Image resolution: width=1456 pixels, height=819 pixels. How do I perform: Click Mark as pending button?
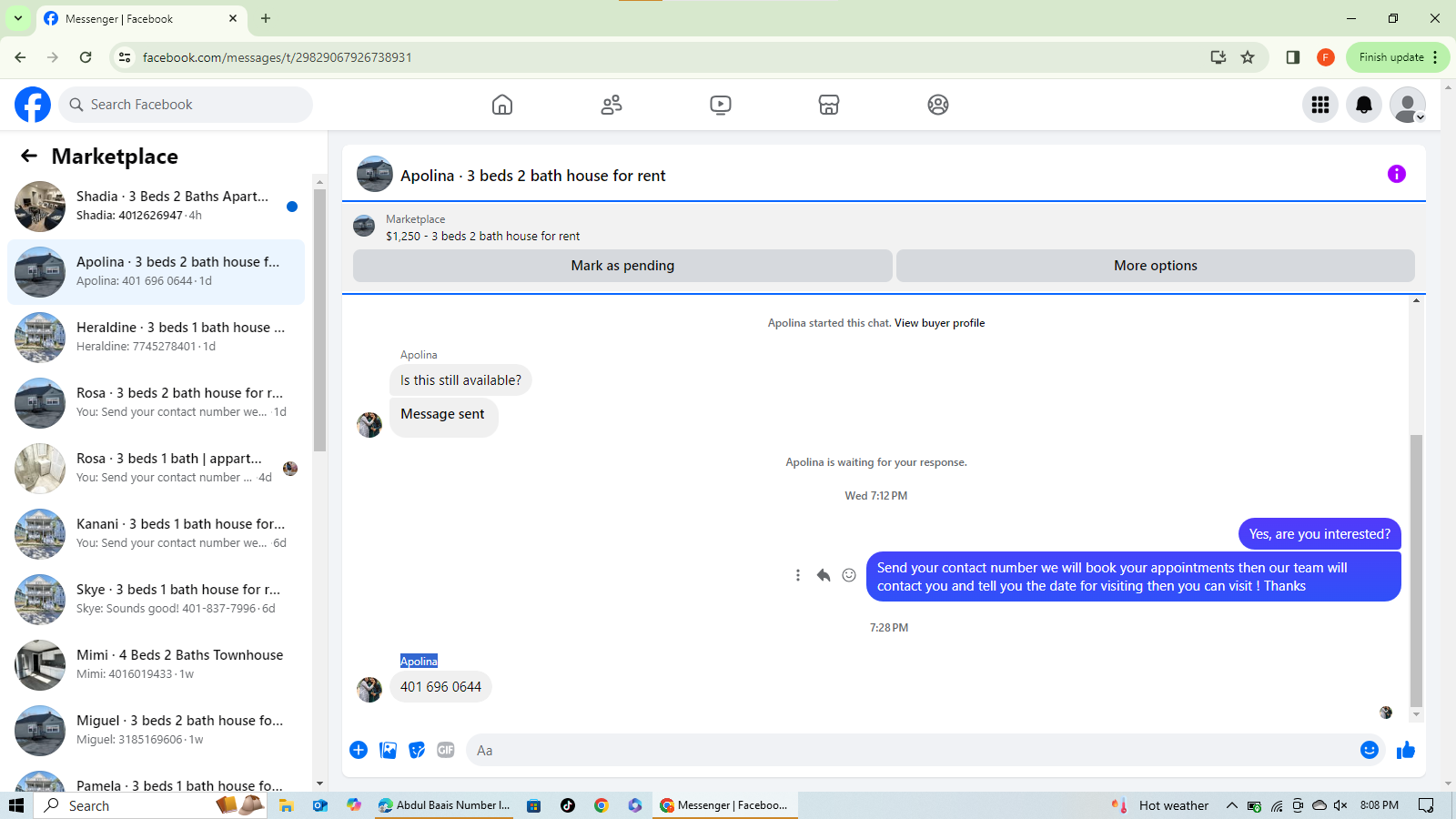click(x=622, y=266)
